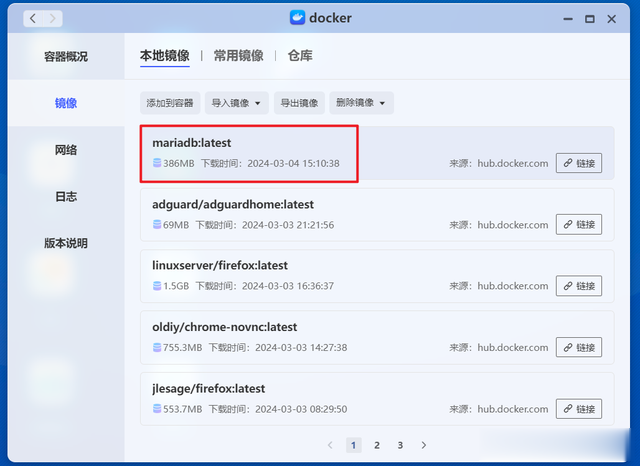The image size is (640, 466).
Task: Open the 删除镜像 dropdown
Action: [361, 103]
